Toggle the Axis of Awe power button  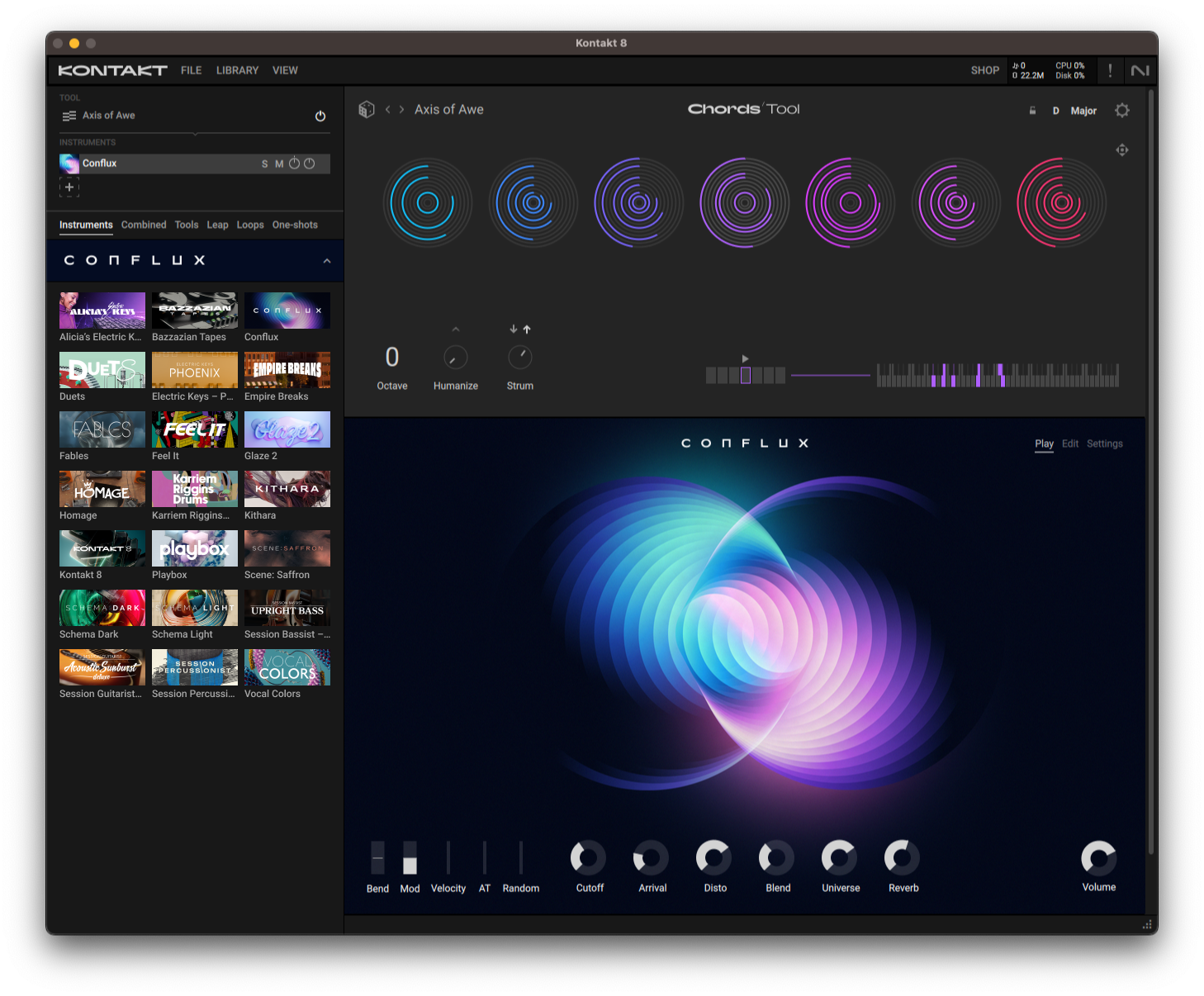[x=320, y=116]
